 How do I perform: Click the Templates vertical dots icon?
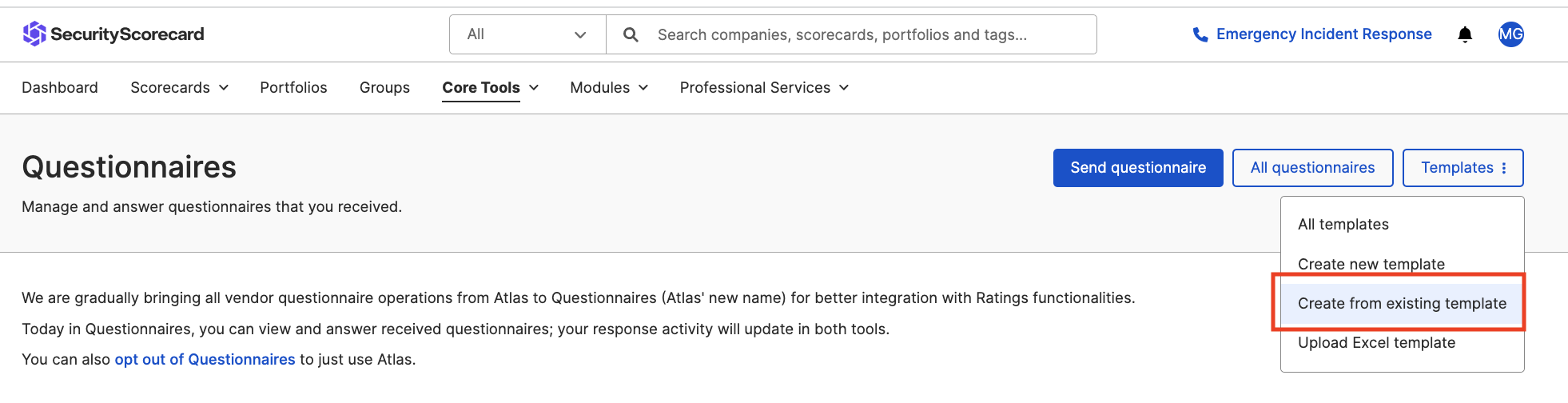(1504, 168)
